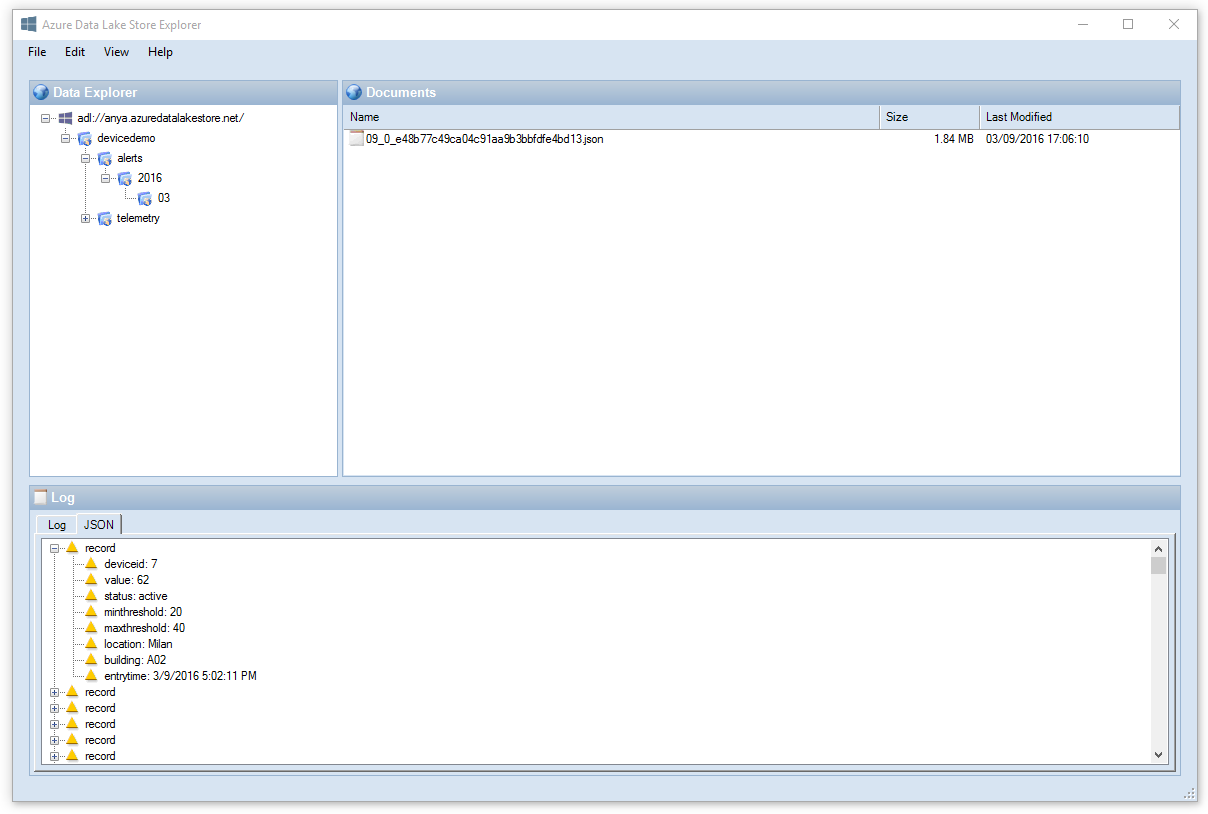Screen dimensions: 1208x814
Task: Select the entrytime: 3/9/2016 5:02:11 PM node
Action: coord(180,676)
